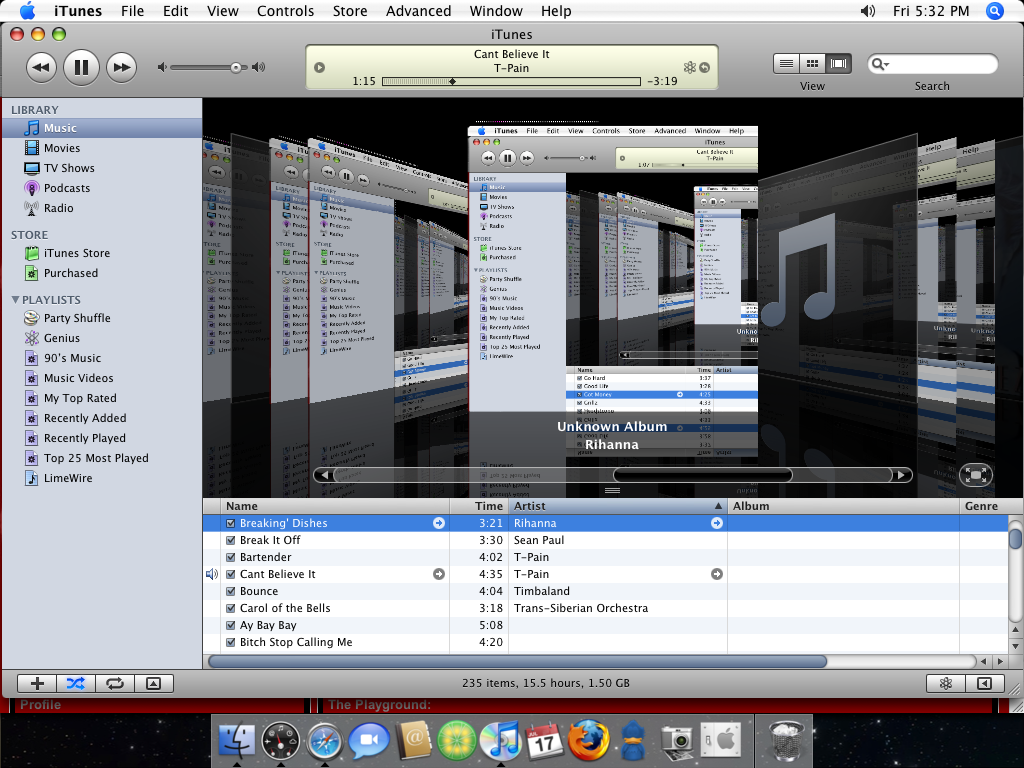Click the arrow beside Breaking' Dishes name
Viewport: 1024px width, 768px height.
pyautogui.click(x=439, y=523)
